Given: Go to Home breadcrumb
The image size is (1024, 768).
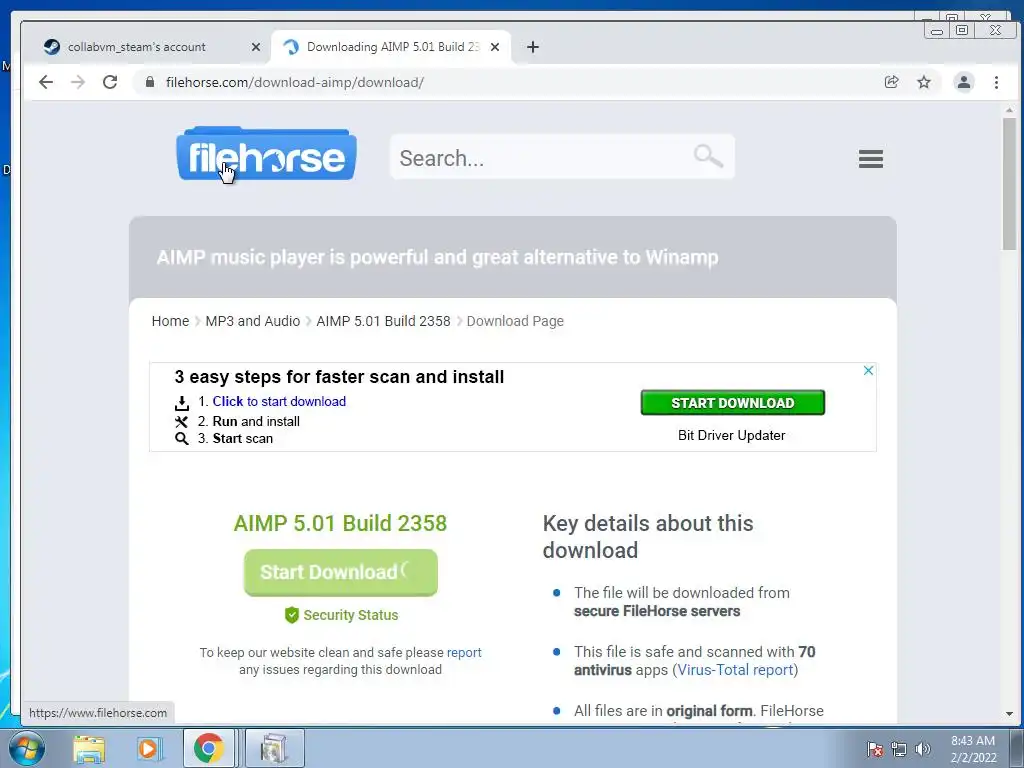Looking at the screenshot, I should pyautogui.click(x=170, y=321).
